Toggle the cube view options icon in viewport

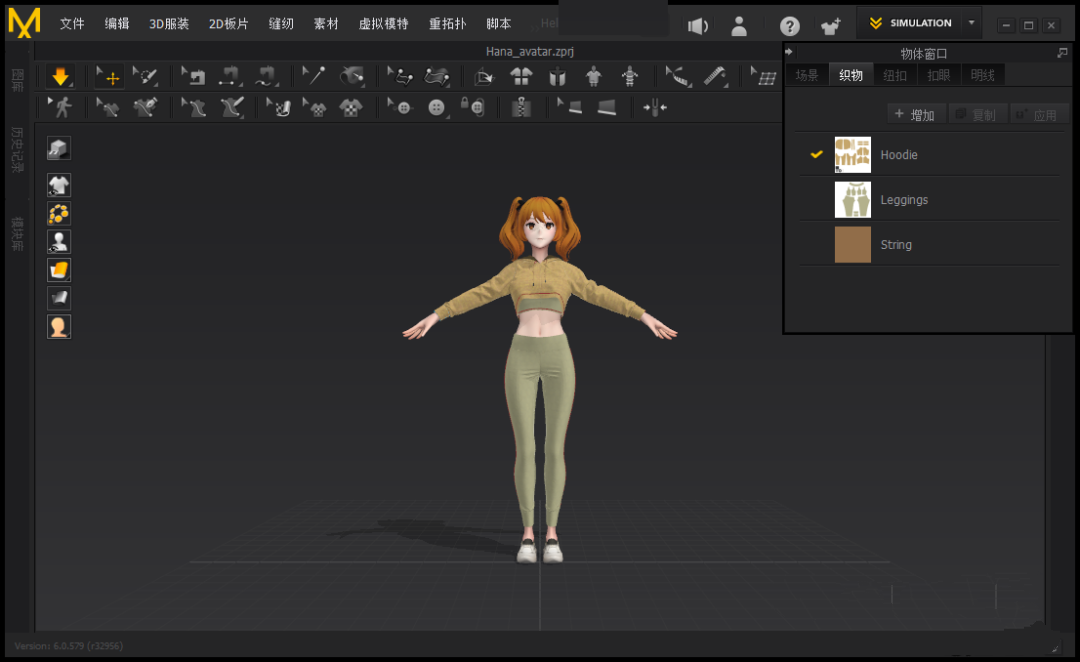pos(59,148)
